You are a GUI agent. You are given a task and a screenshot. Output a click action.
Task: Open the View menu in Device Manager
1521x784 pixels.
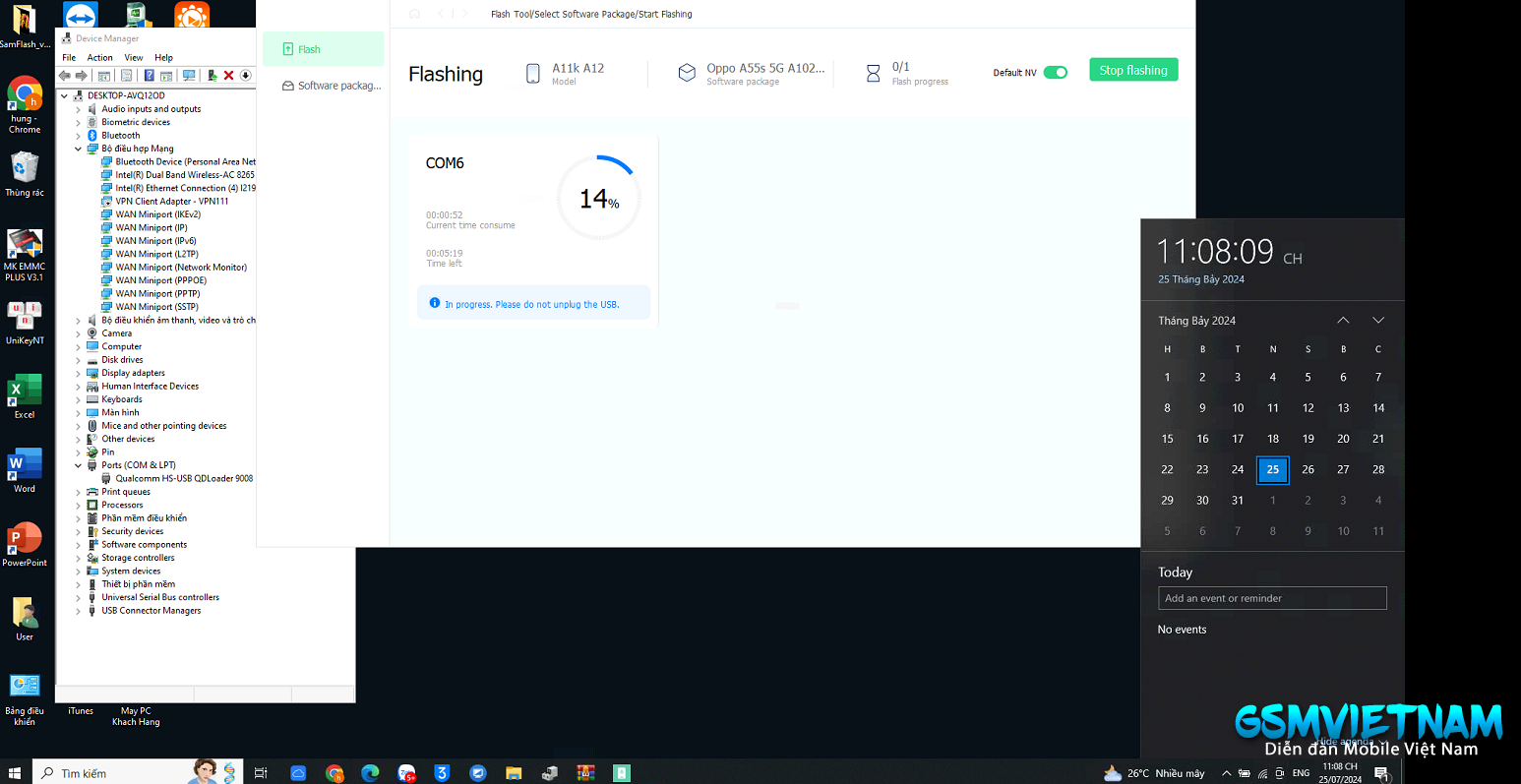[x=134, y=58]
